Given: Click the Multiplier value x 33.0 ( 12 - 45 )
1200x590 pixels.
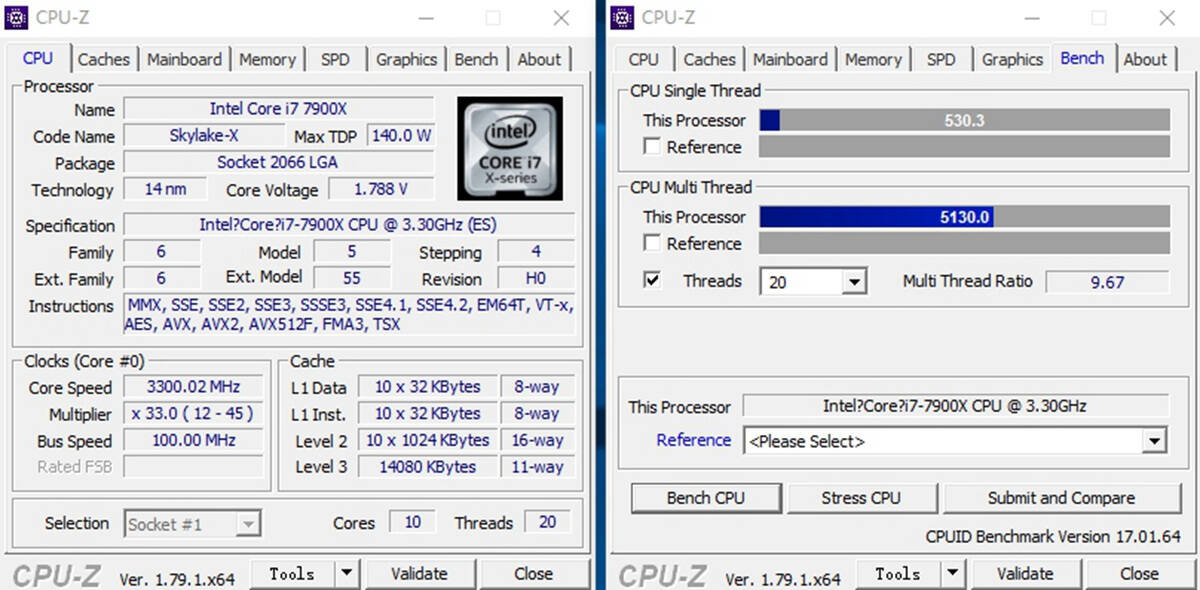Looking at the screenshot, I should pyautogui.click(x=193, y=414).
